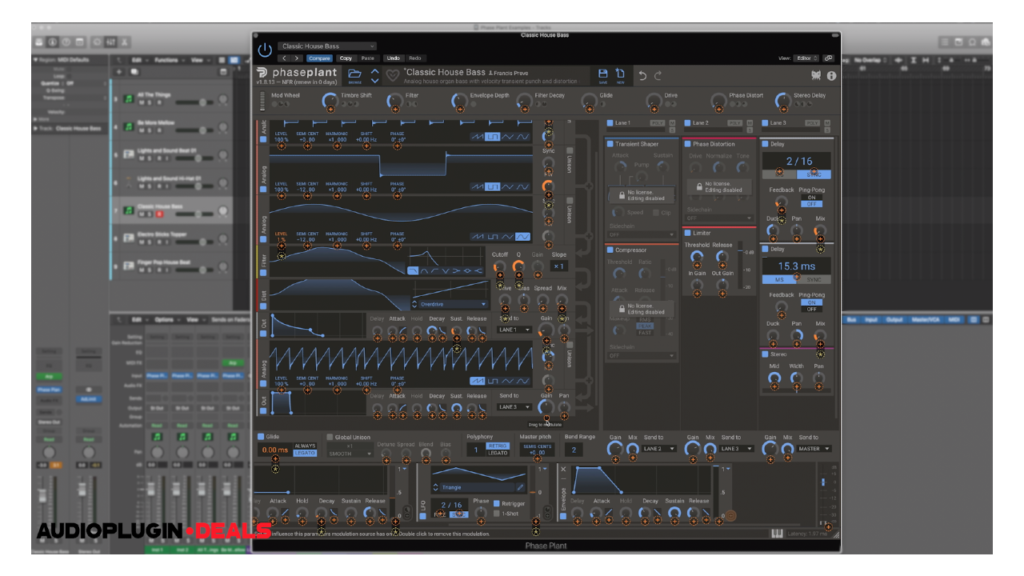
Task: Open the preset browser folder icon
Action: 354,72
